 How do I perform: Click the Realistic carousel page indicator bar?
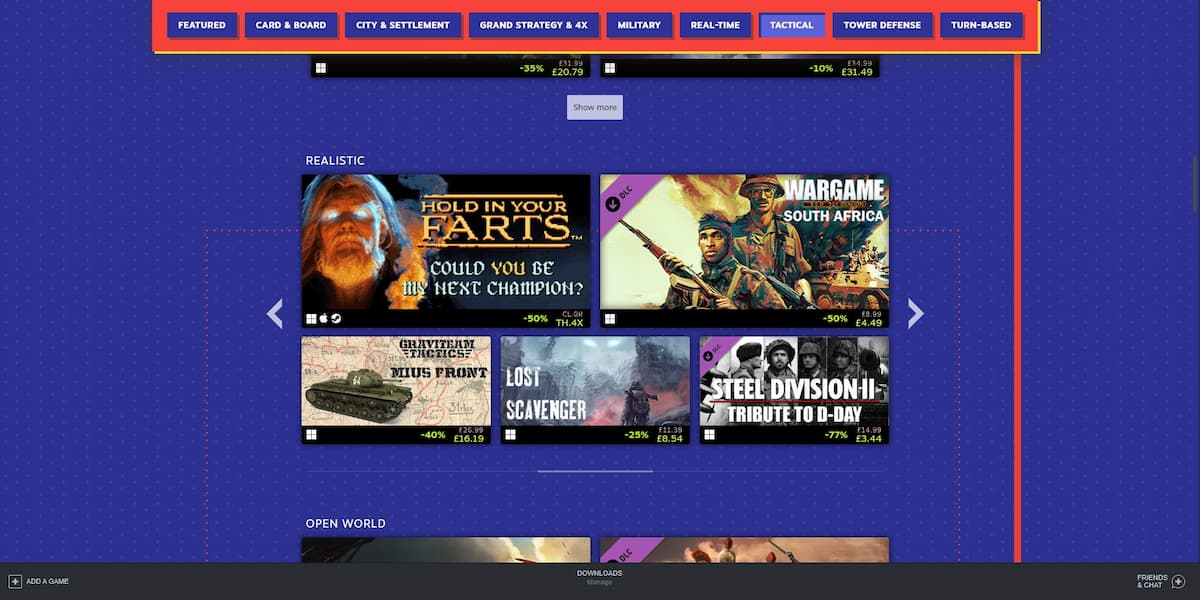point(595,471)
